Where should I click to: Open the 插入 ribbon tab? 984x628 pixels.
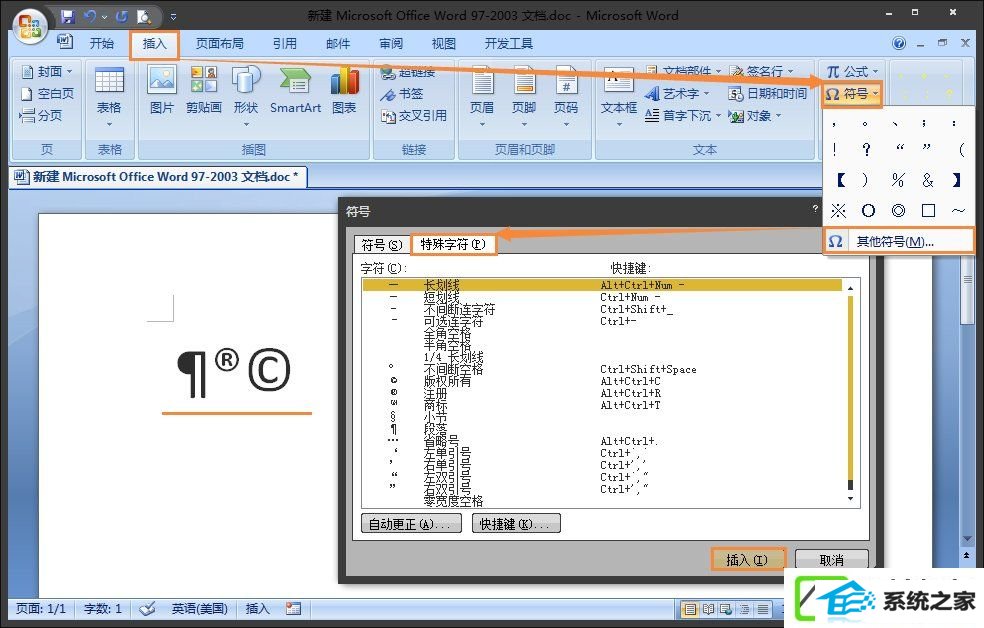pyautogui.click(x=154, y=44)
